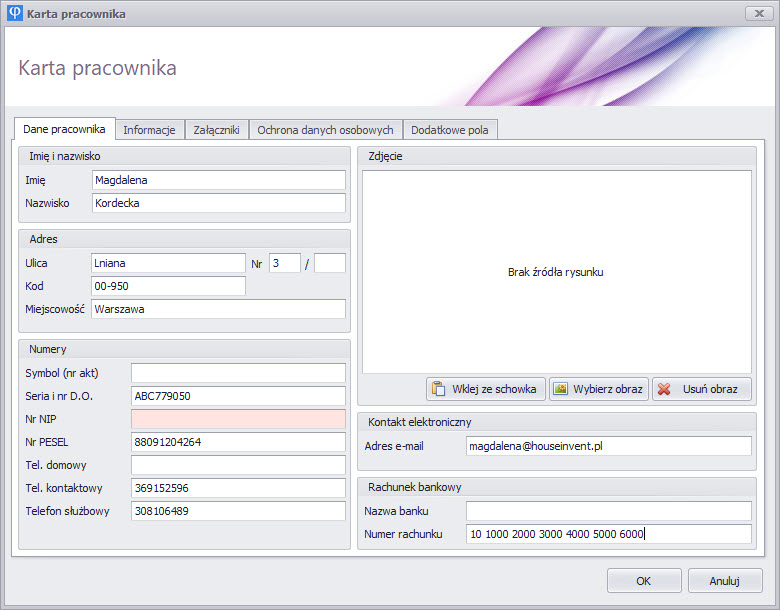Click the red X icon on Usuń obraz
This screenshot has height=610, width=780.
tap(664, 389)
